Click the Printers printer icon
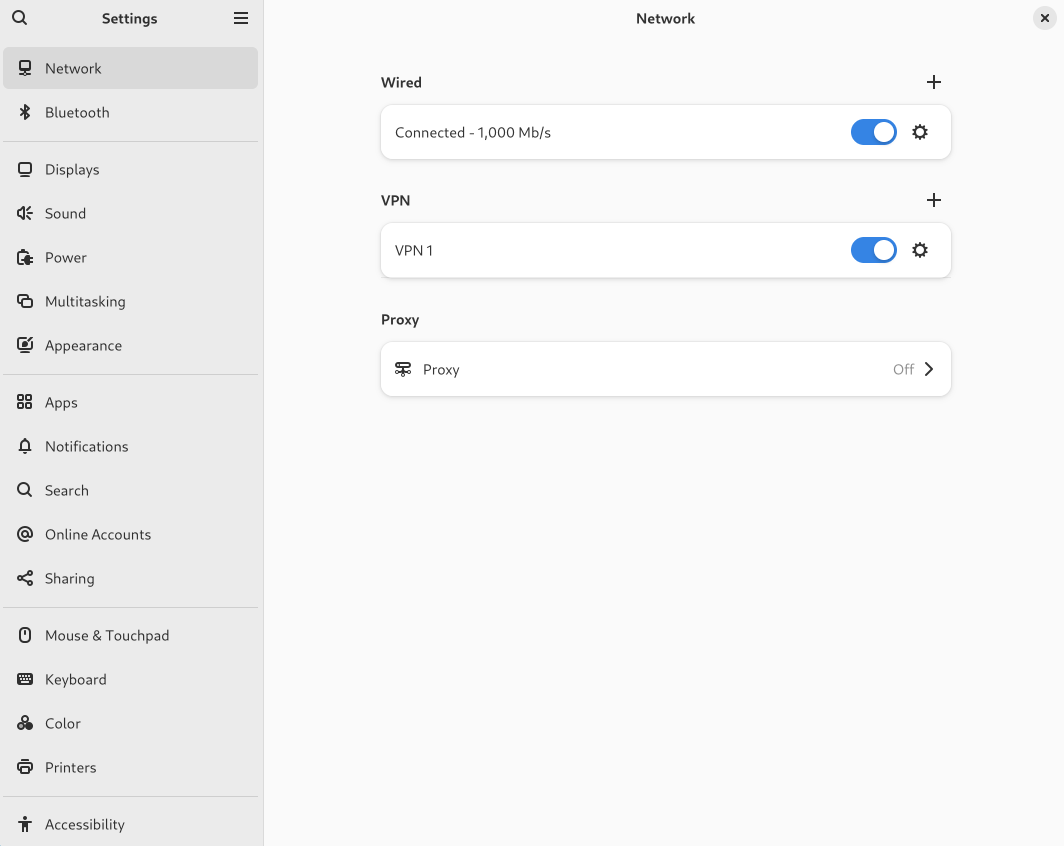The height and width of the screenshot is (846, 1064). click(x=25, y=767)
